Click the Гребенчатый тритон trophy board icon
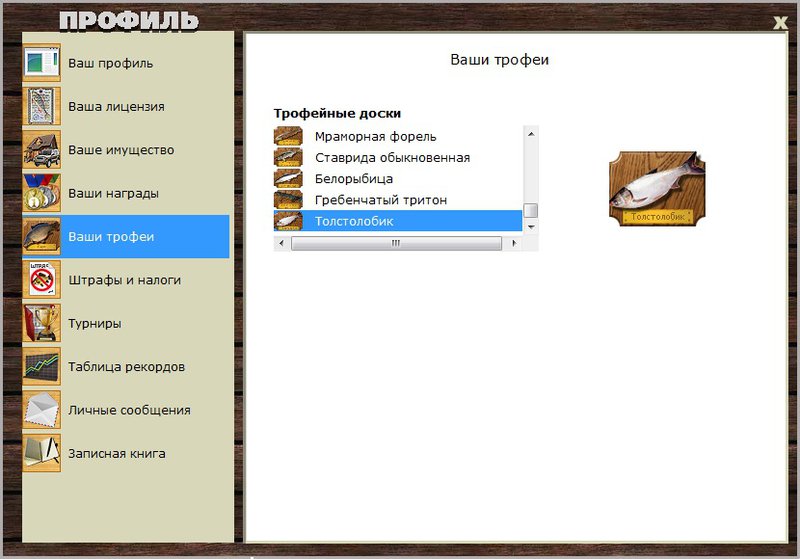The image size is (800, 559). pyautogui.click(x=288, y=199)
